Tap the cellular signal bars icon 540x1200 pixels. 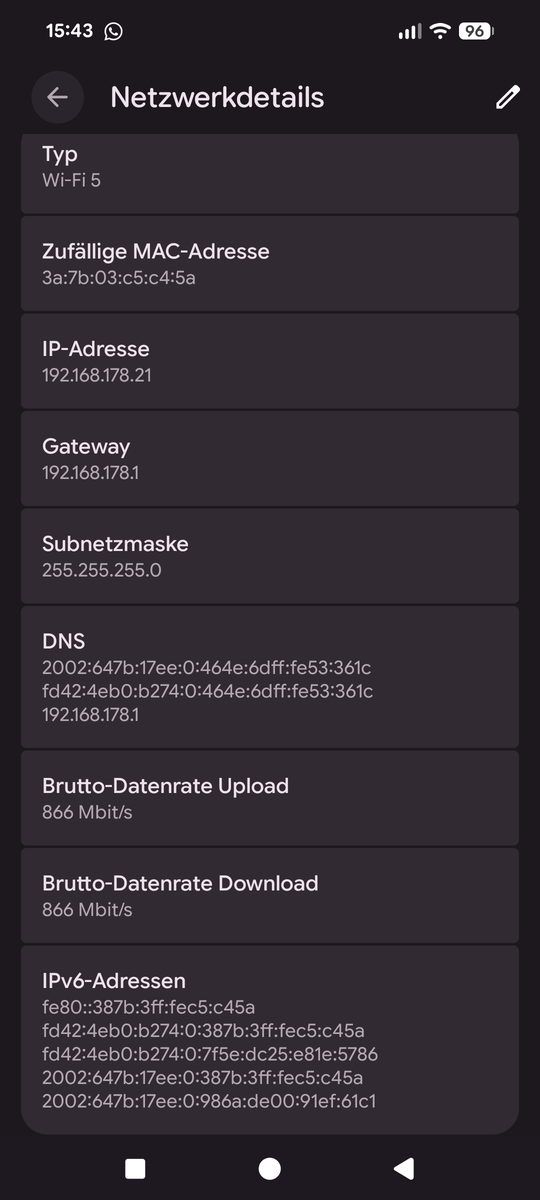point(410,31)
